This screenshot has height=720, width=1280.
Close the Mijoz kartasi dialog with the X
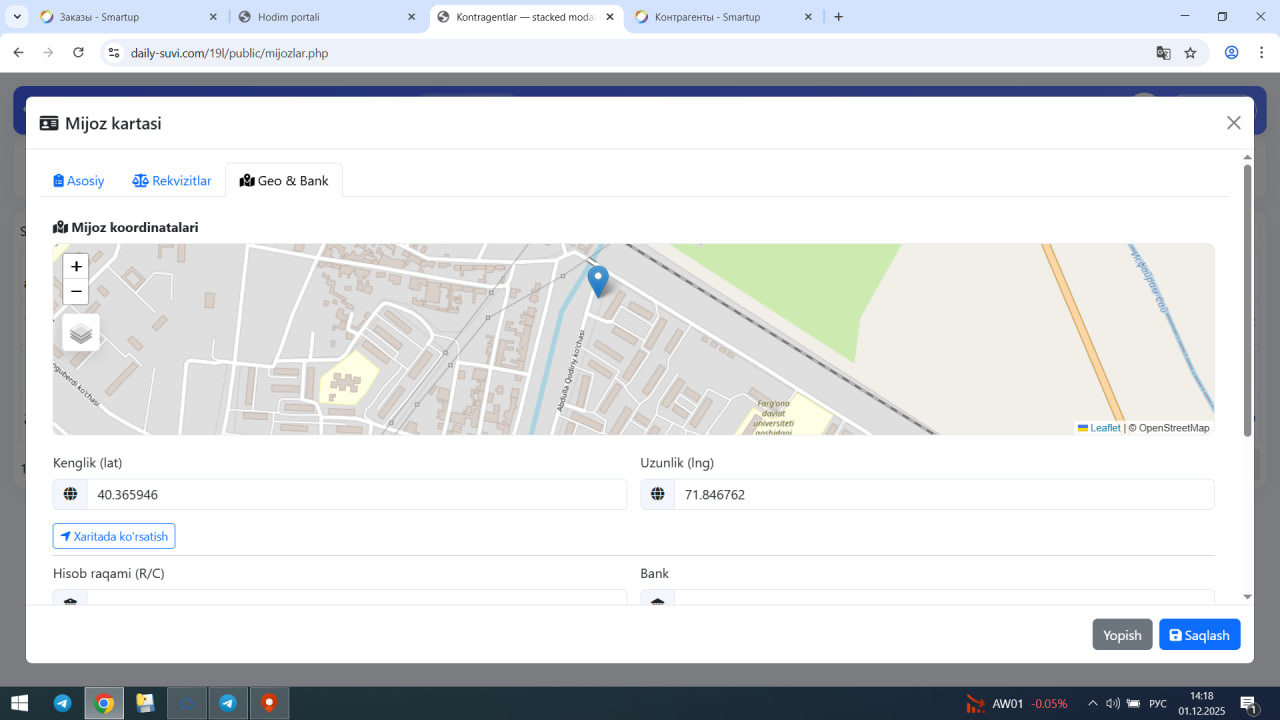[x=1234, y=123]
